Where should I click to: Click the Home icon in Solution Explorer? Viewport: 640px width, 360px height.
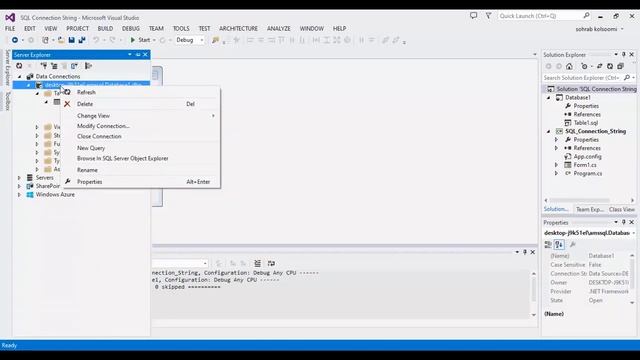coord(569,66)
